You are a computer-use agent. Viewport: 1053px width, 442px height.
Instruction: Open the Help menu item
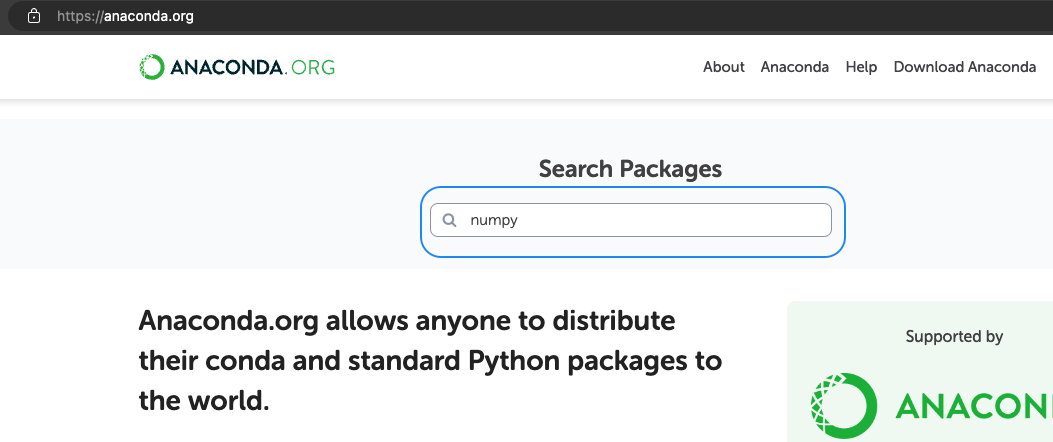(860, 67)
